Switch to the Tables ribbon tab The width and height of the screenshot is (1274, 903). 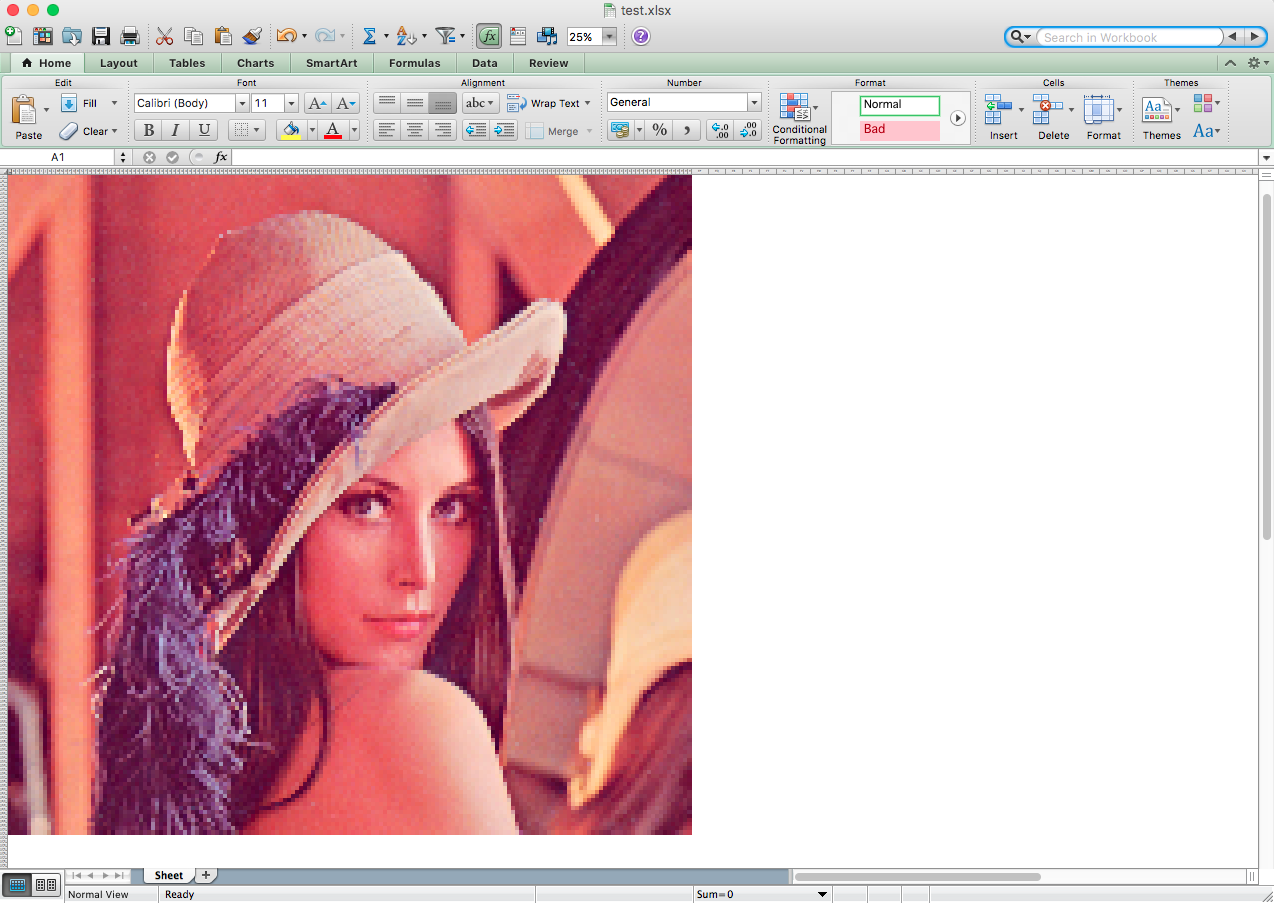tap(187, 63)
